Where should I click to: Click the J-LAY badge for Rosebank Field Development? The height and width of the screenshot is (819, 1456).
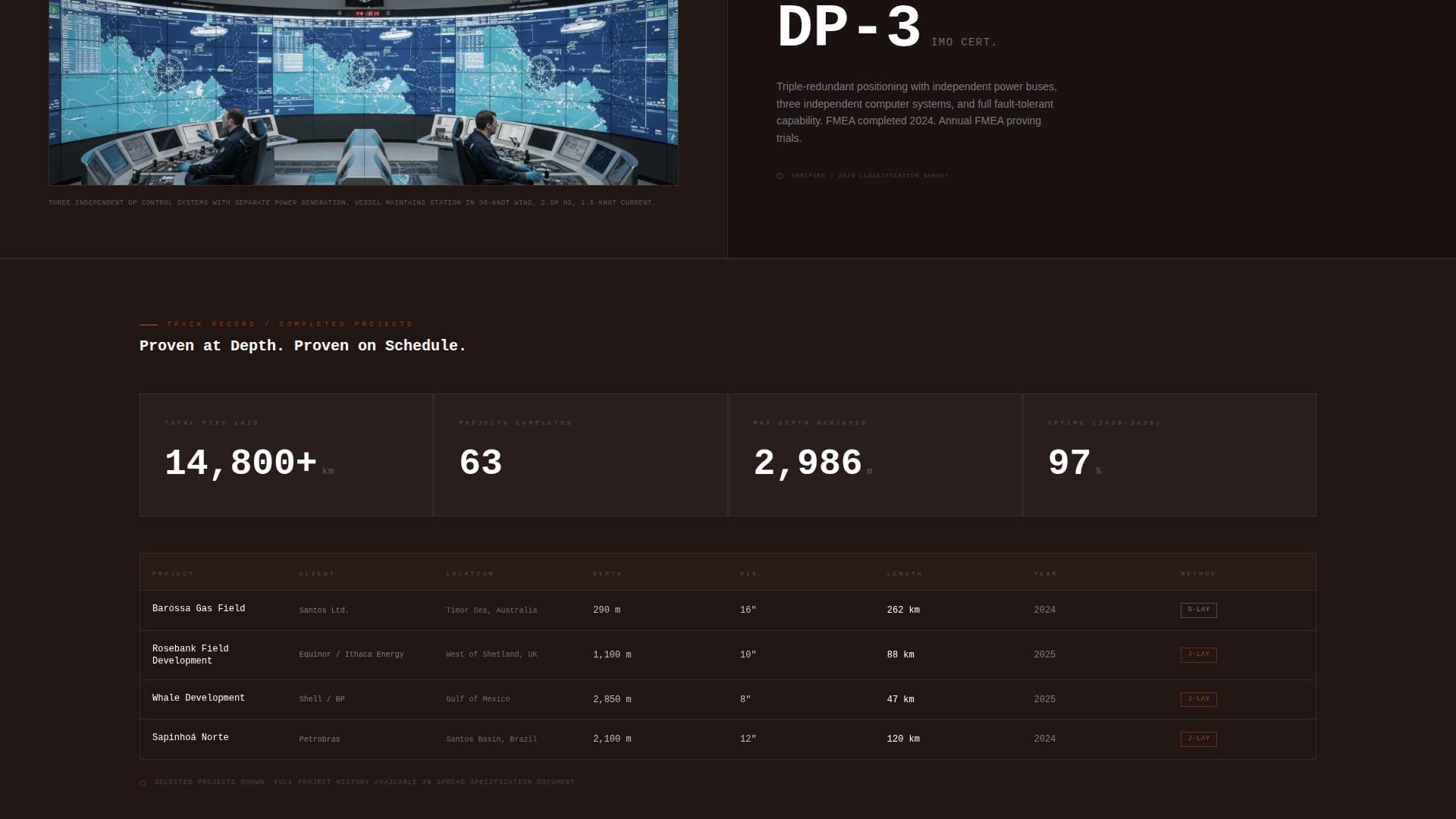point(1198,654)
